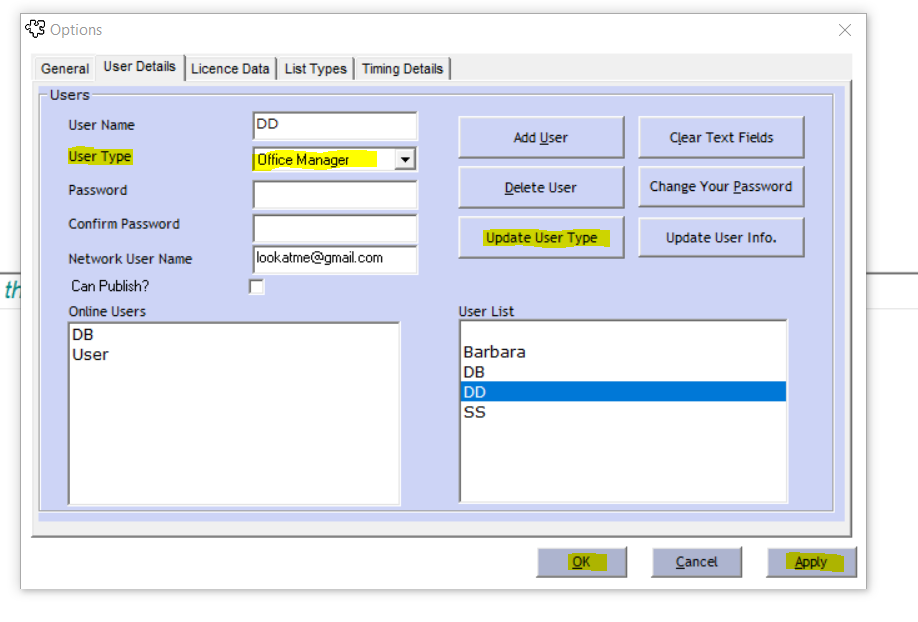This screenshot has width=918, height=622.
Task: Click the Delete User button
Action: (540, 187)
